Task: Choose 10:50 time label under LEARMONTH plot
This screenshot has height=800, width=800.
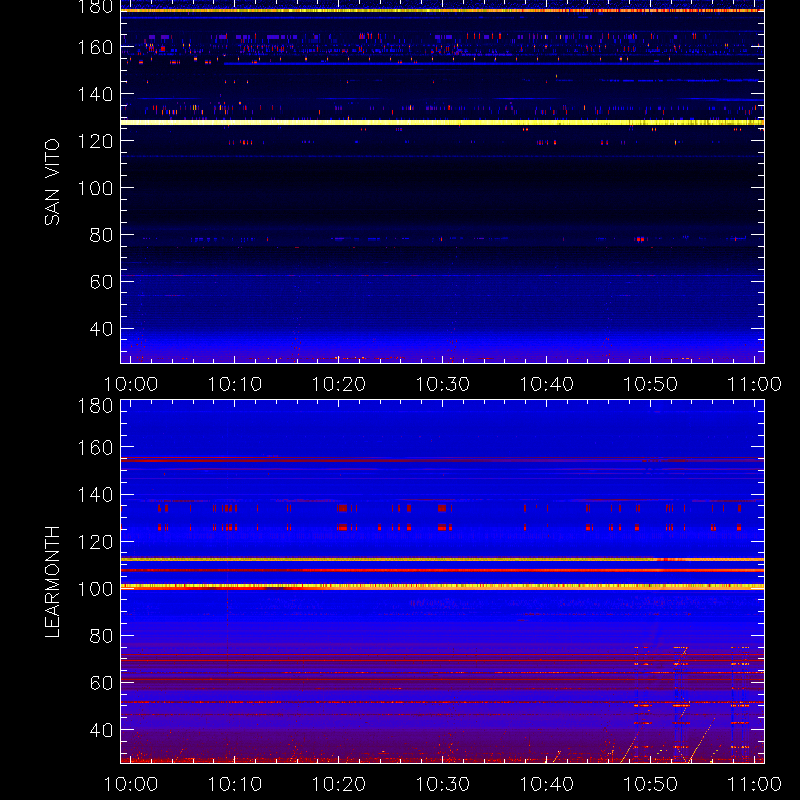Action: point(651,784)
